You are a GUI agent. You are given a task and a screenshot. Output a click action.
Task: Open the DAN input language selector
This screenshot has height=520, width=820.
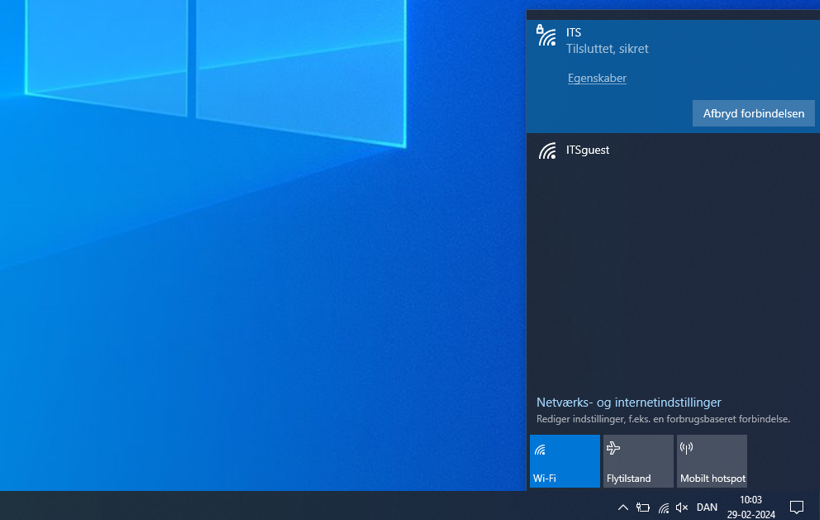point(707,507)
